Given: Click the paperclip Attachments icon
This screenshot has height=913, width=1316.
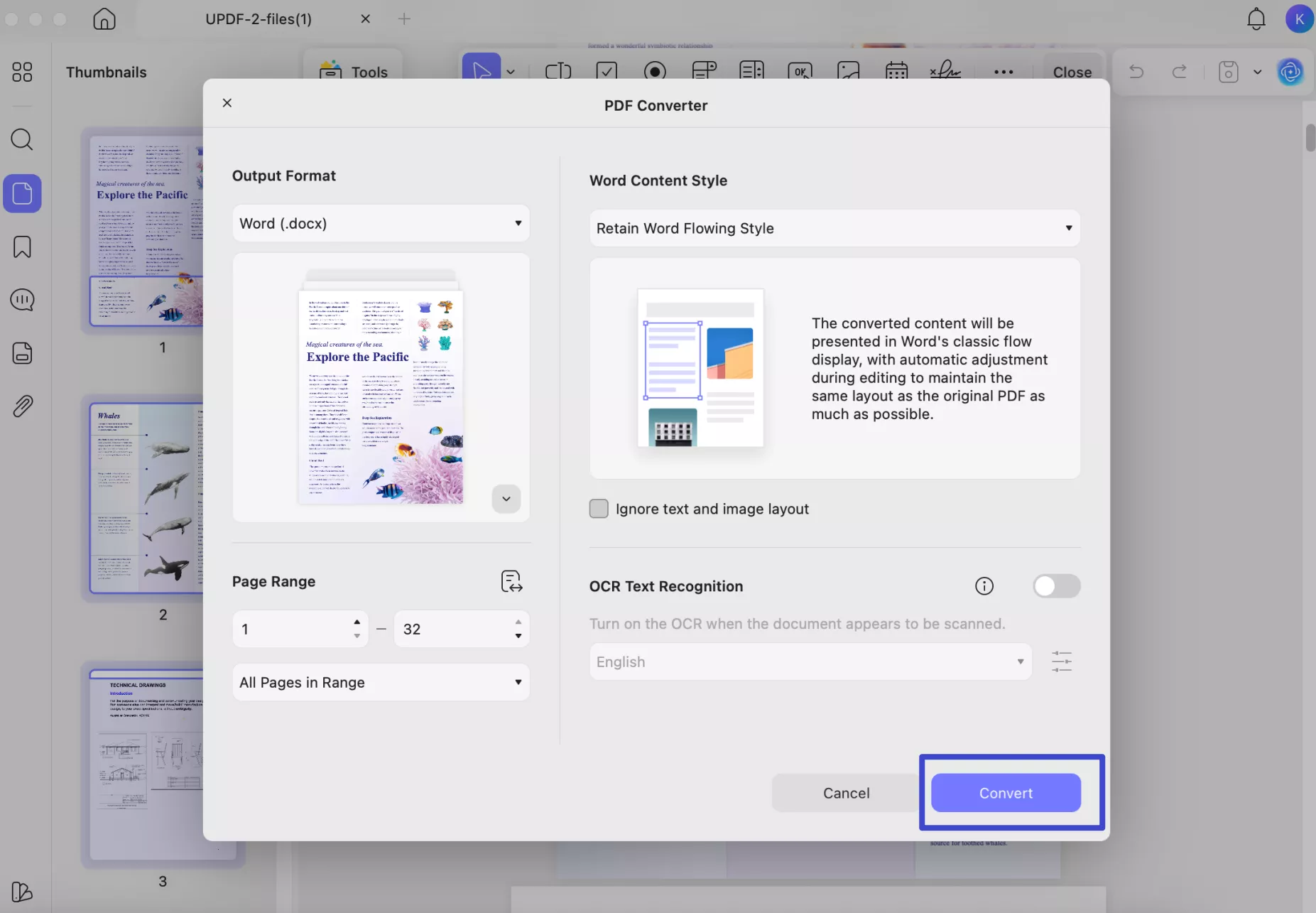Looking at the screenshot, I should tap(23, 406).
